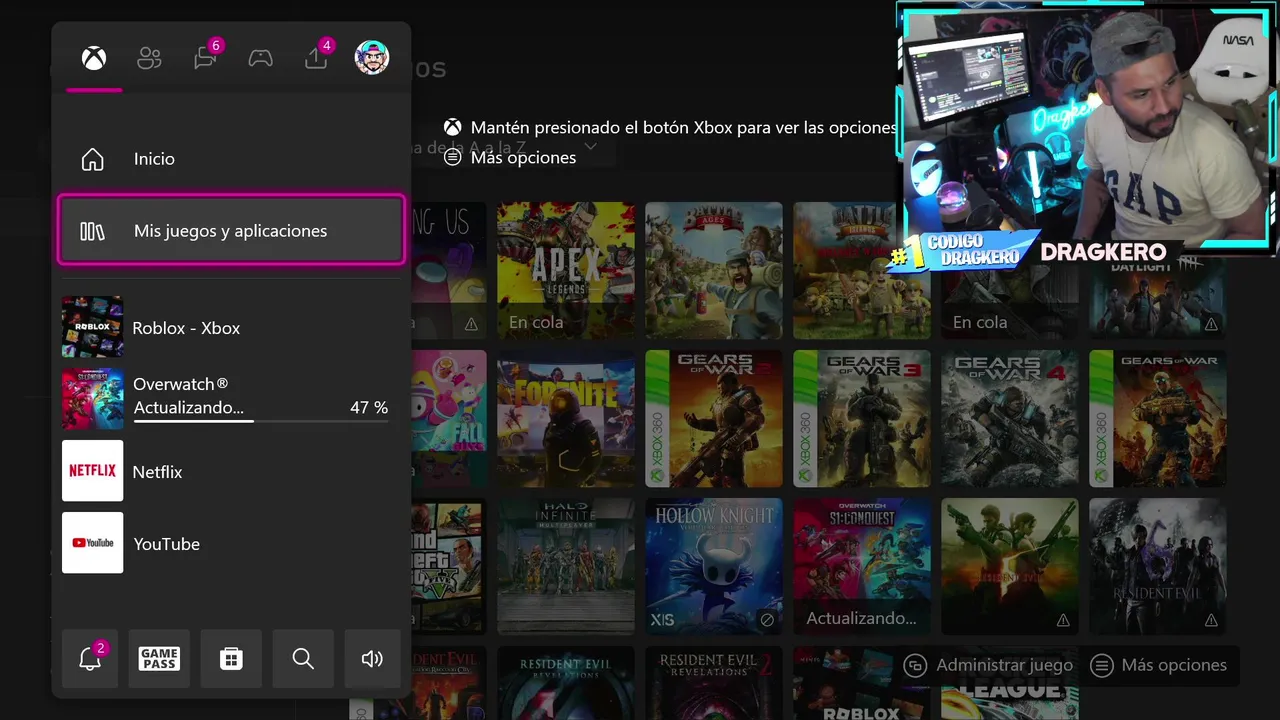1280x720 pixels.
Task: Select the Grand Theft Auto V tile
Action: point(449,567)
